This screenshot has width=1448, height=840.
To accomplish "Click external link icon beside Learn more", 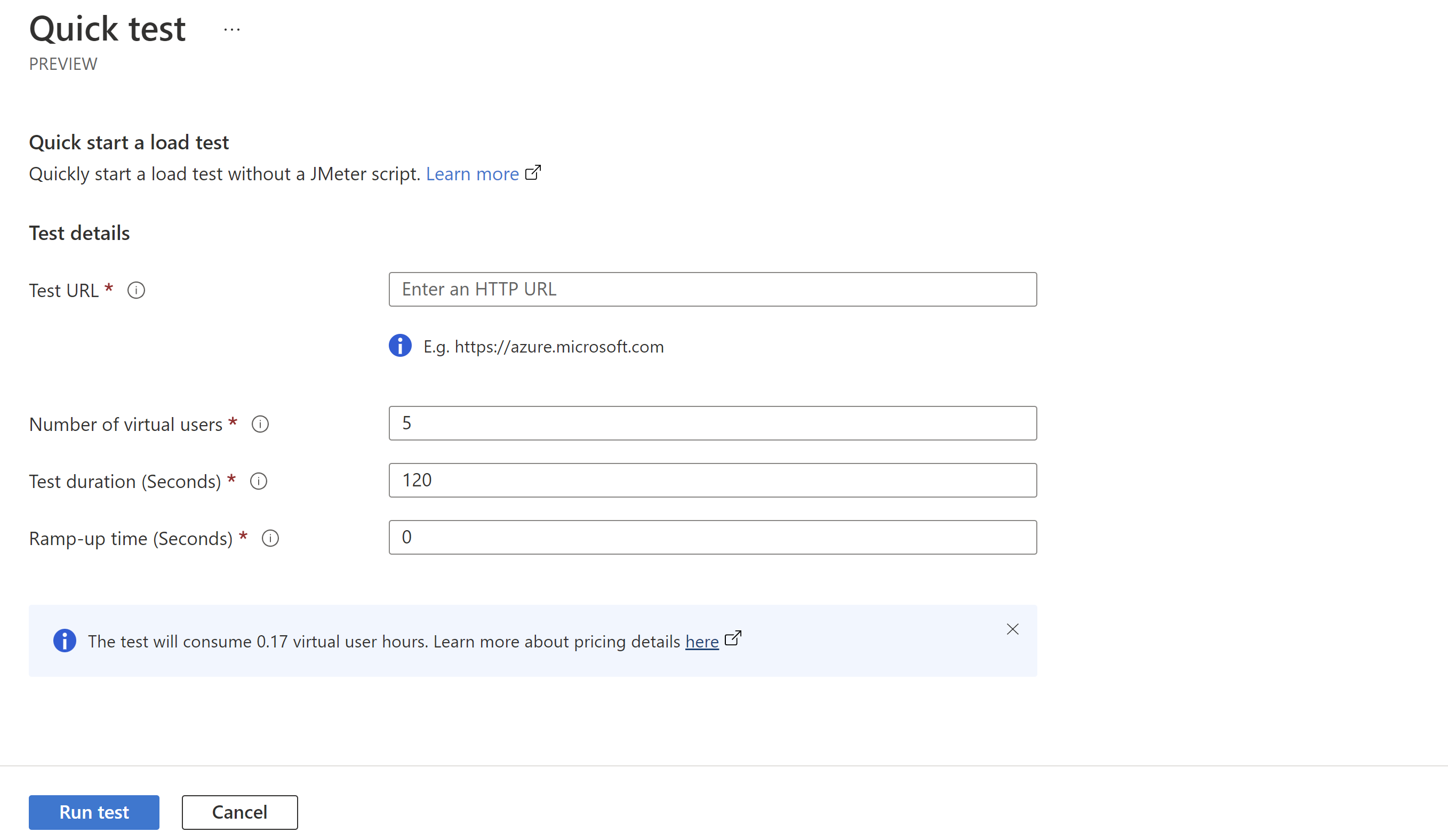I will pos(533,172).
